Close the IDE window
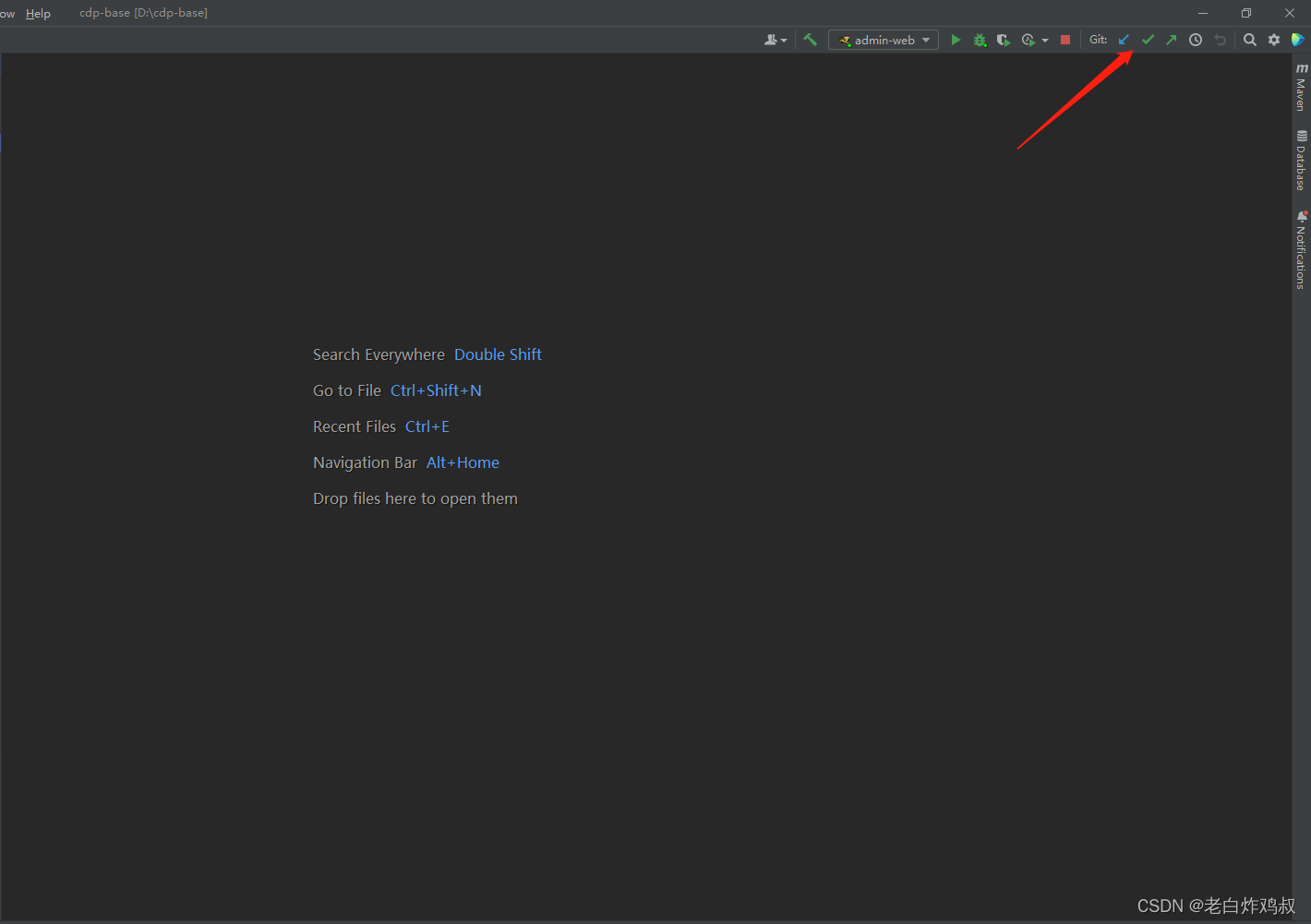Image resolution: width=1311 pixels, height=924 pixels. tap(1290, 13)
